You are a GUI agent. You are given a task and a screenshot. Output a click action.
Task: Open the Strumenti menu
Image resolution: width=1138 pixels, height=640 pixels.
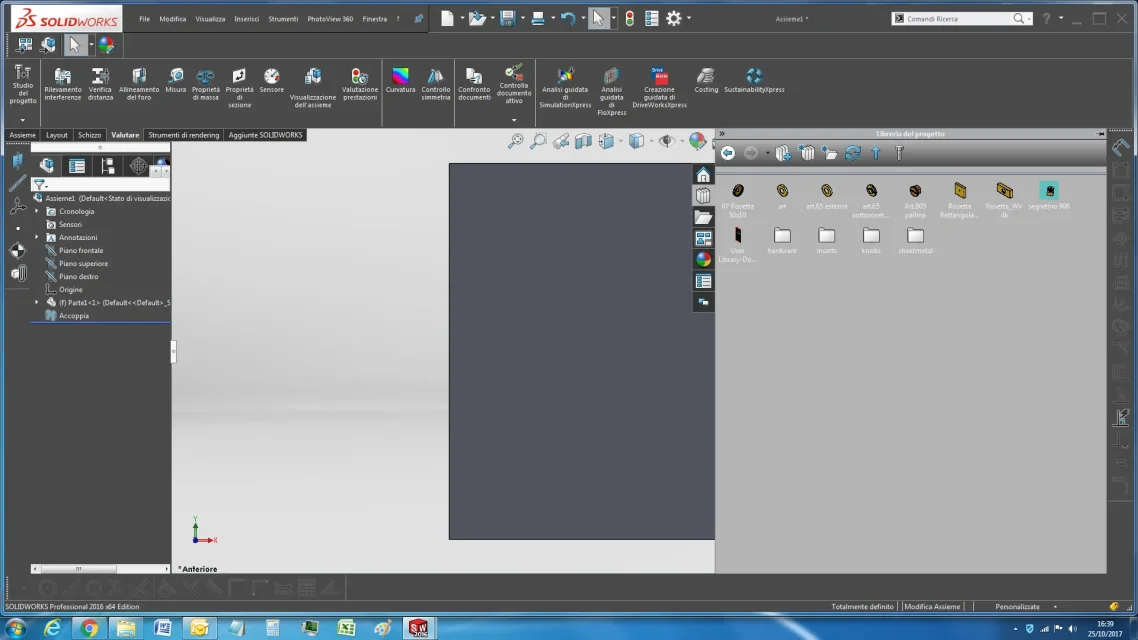(x=283, y=19)
